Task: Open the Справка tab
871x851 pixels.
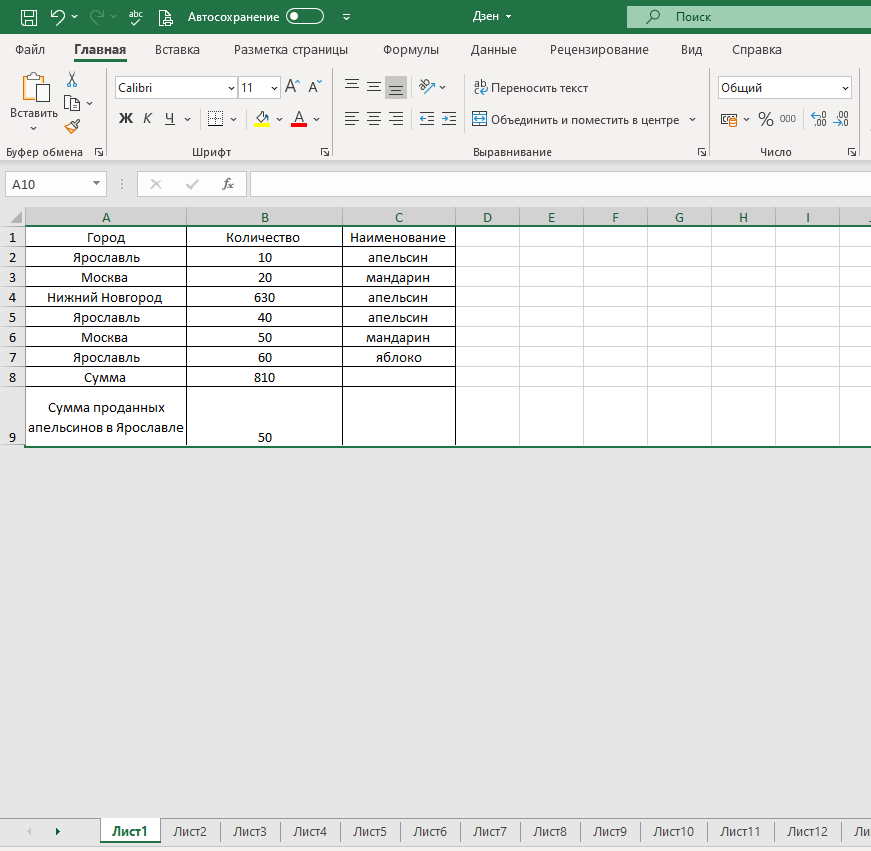Action: pos(757,49)
